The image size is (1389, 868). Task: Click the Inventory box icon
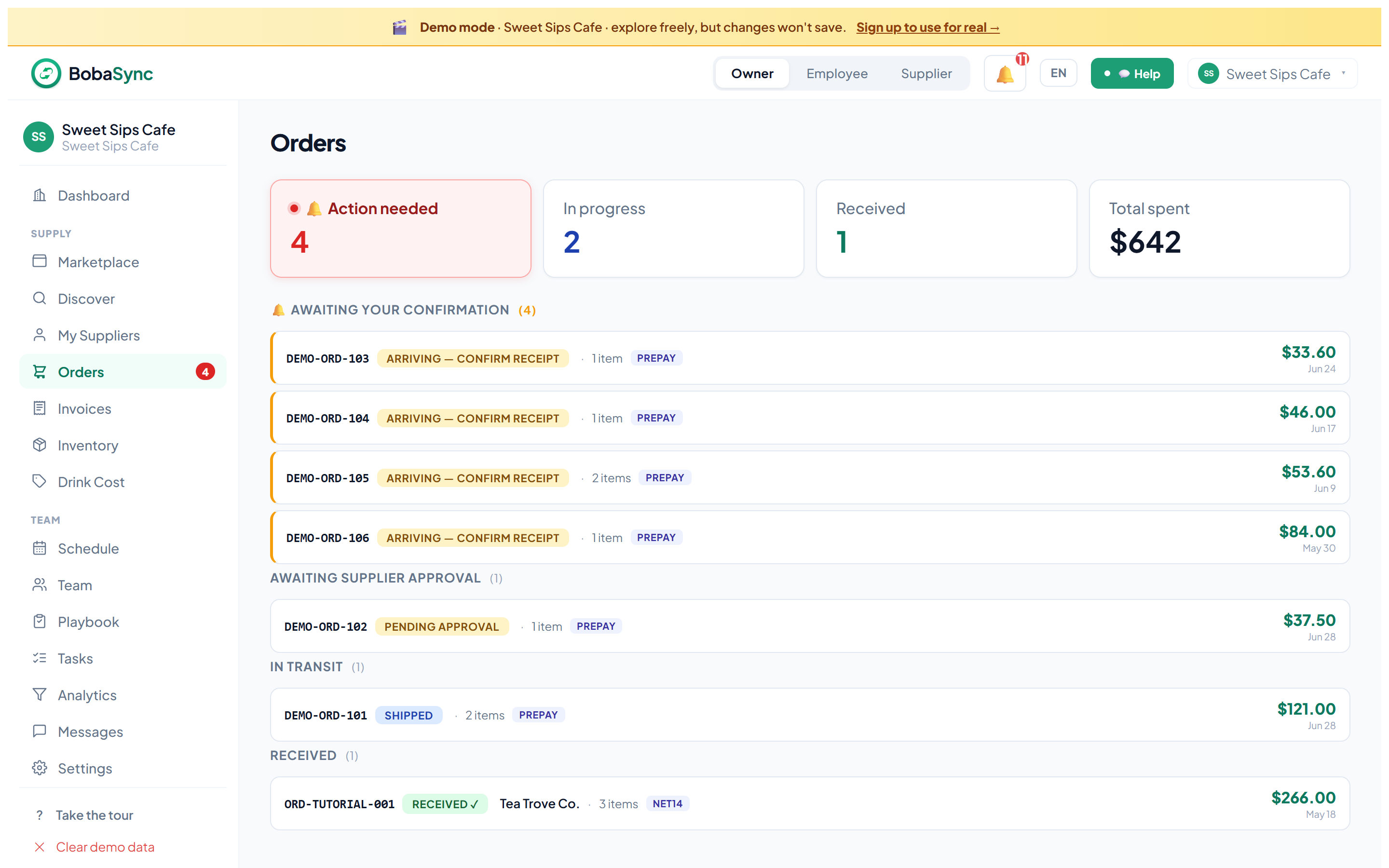coord(39,446)
